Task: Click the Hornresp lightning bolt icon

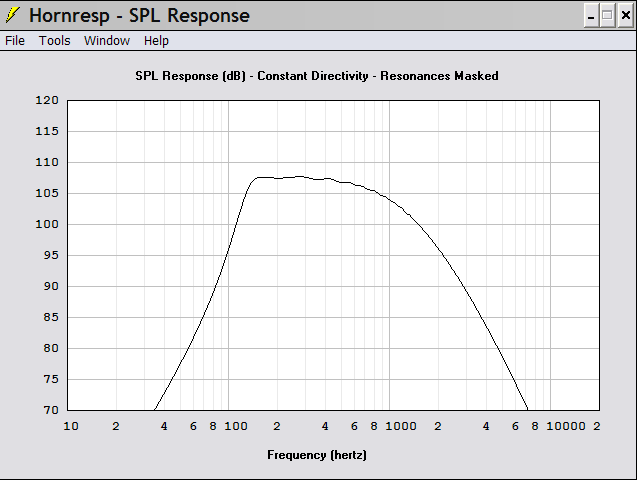Action: tap(12, 15)
